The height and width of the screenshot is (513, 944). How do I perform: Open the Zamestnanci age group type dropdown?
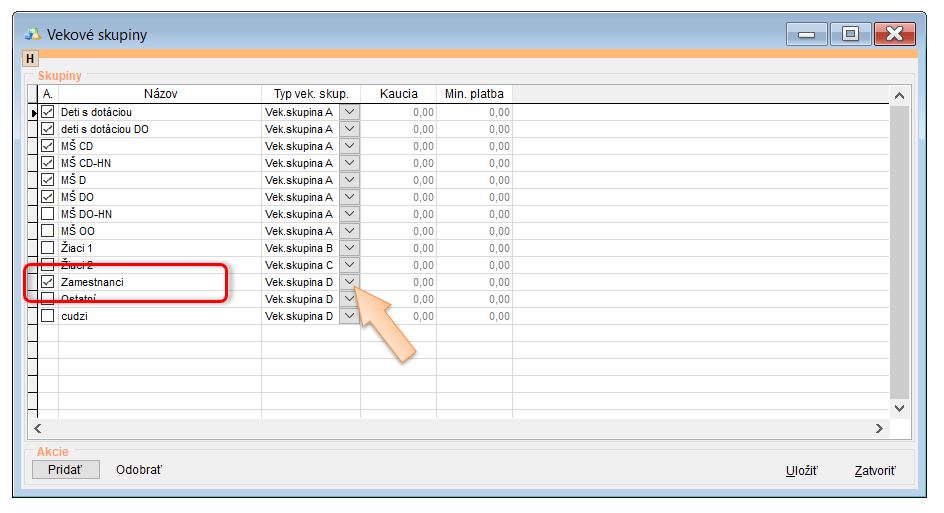point(349,282)
